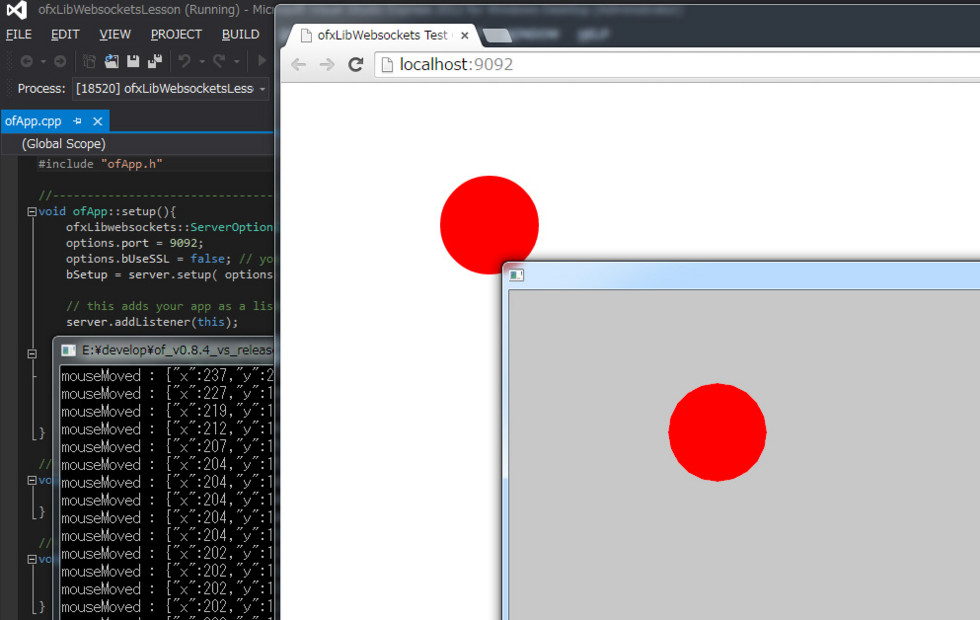Image resolution: width=980 pixels, height=620 pixels.
Task: Close the ofxLibWebsockets Test browser tab
Action: pos(464,36)
